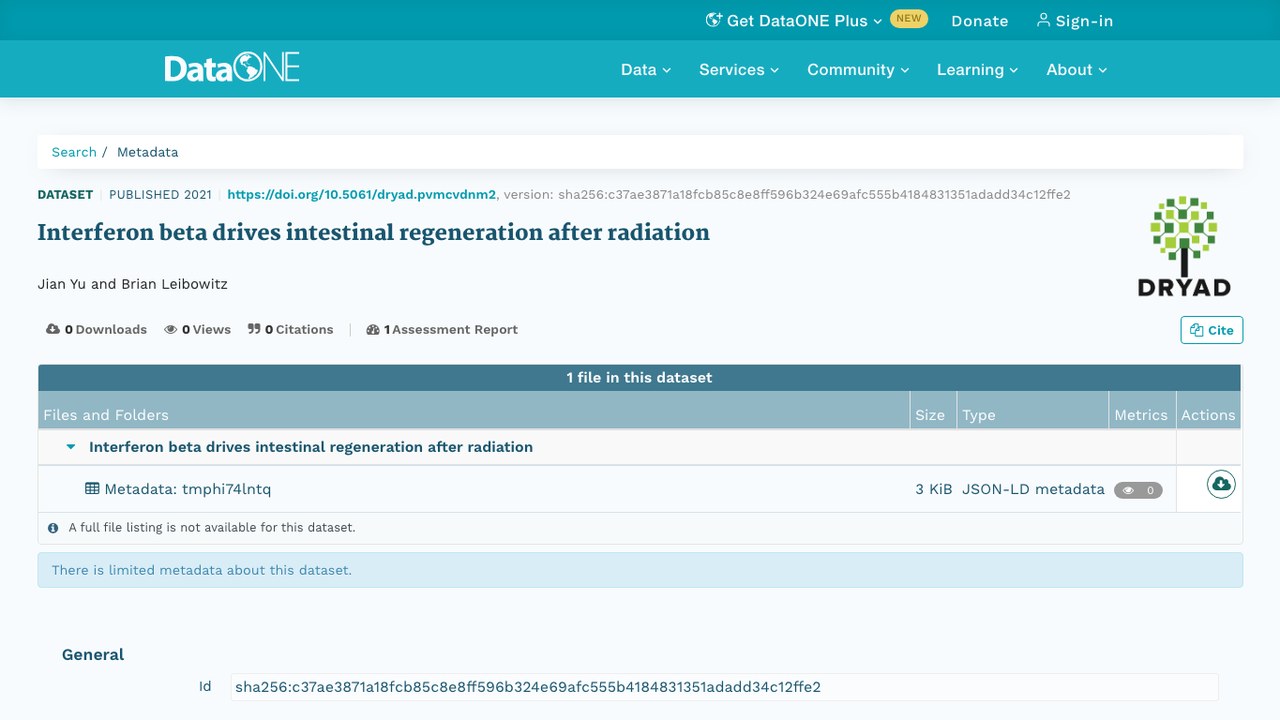The height and width of the screenshot is (720, 1280).
Task: Click the Donate link
Action: [x=980, y=20]
